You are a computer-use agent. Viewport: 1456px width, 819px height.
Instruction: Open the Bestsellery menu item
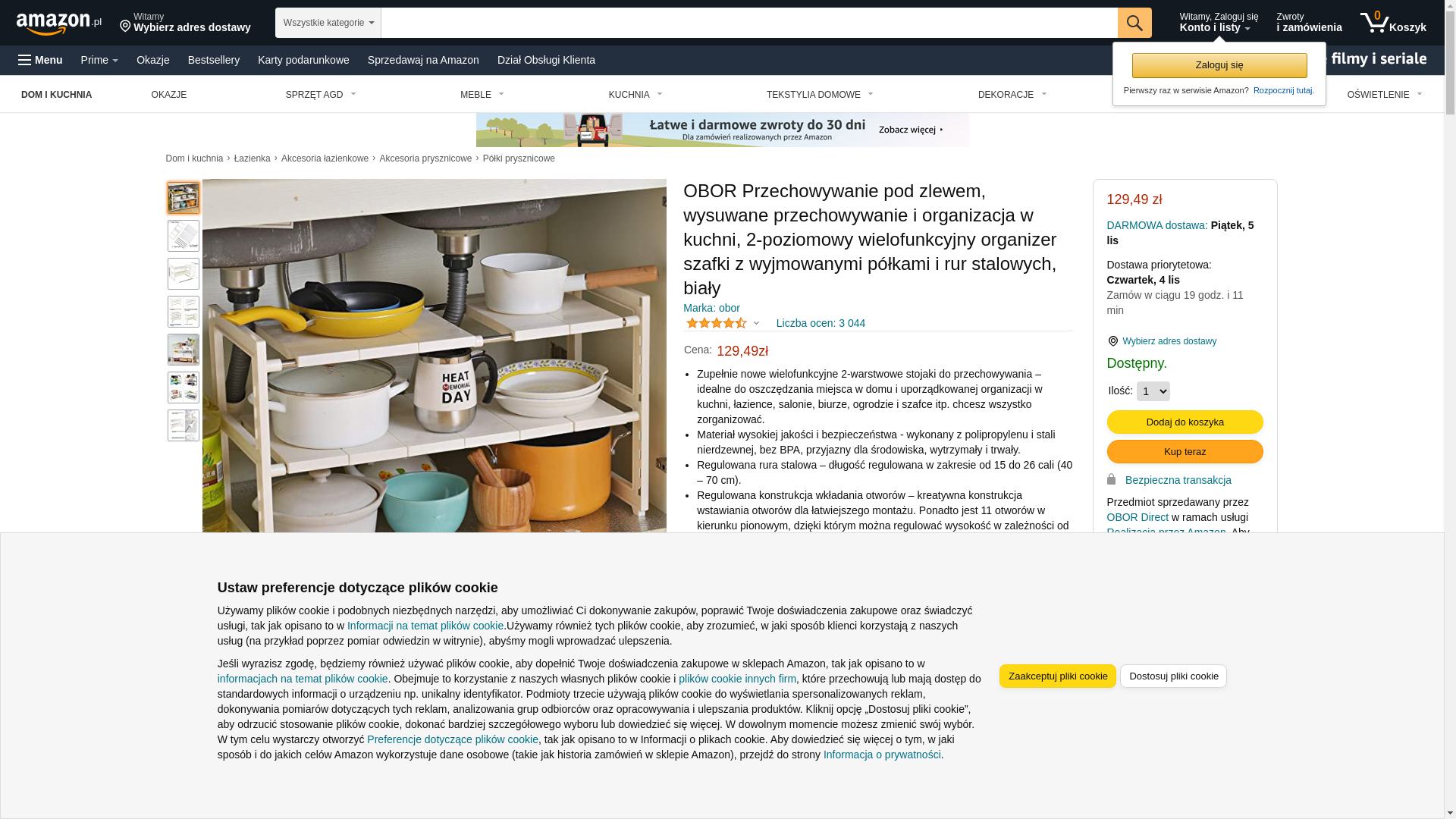214,60
